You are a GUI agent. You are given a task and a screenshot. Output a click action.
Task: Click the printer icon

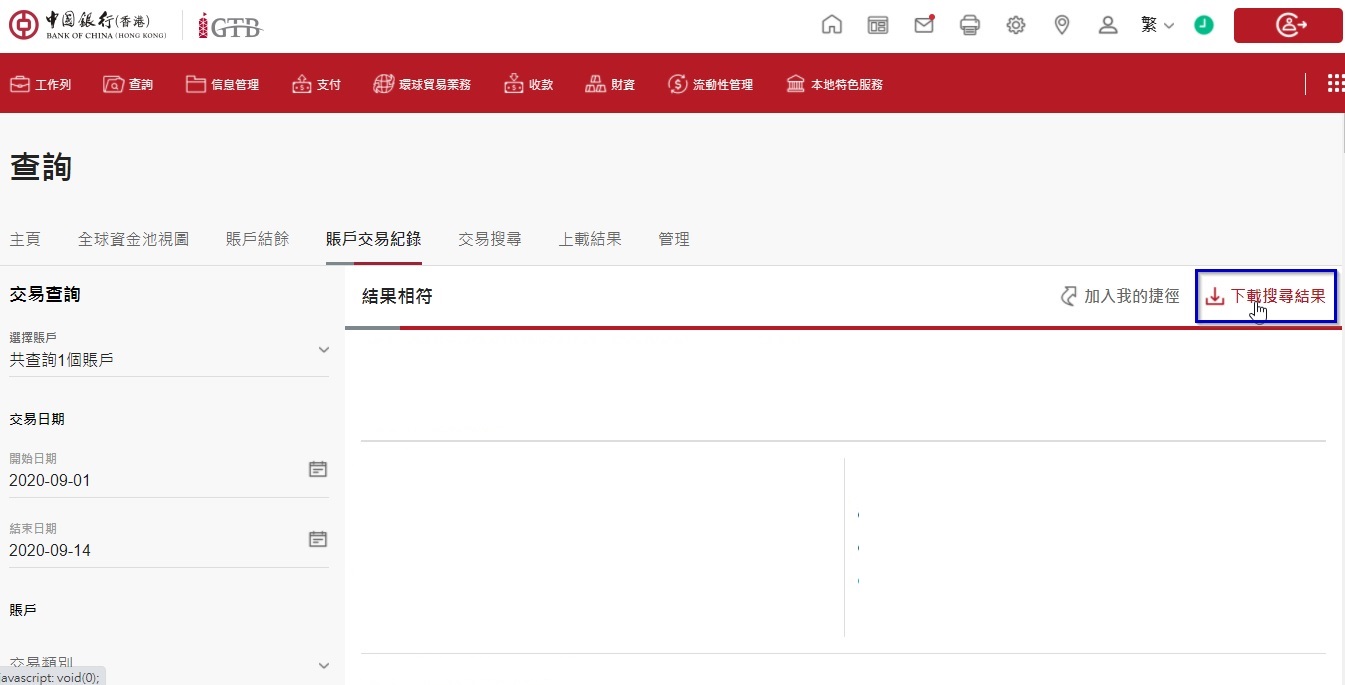pos(970,25)
